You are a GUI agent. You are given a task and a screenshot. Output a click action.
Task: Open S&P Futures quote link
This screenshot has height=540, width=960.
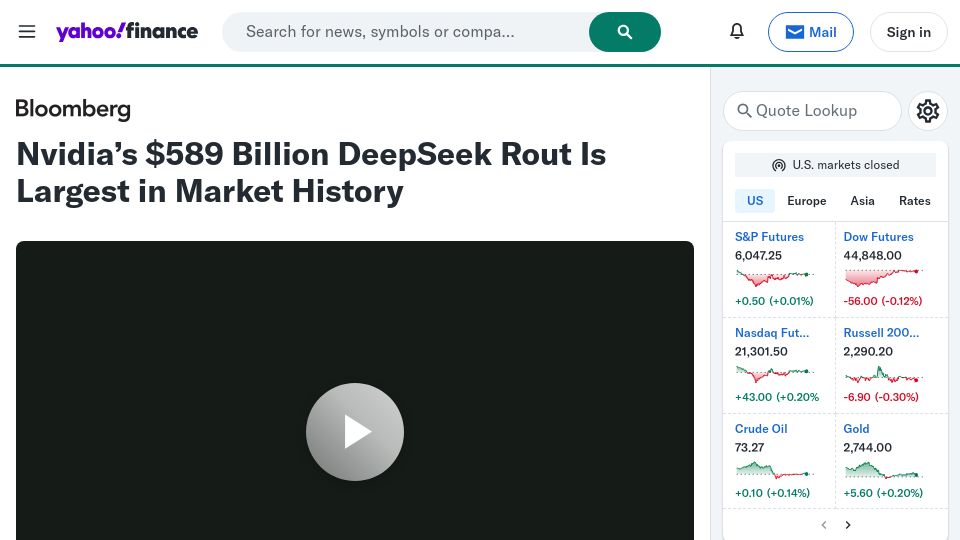point(769,237)
